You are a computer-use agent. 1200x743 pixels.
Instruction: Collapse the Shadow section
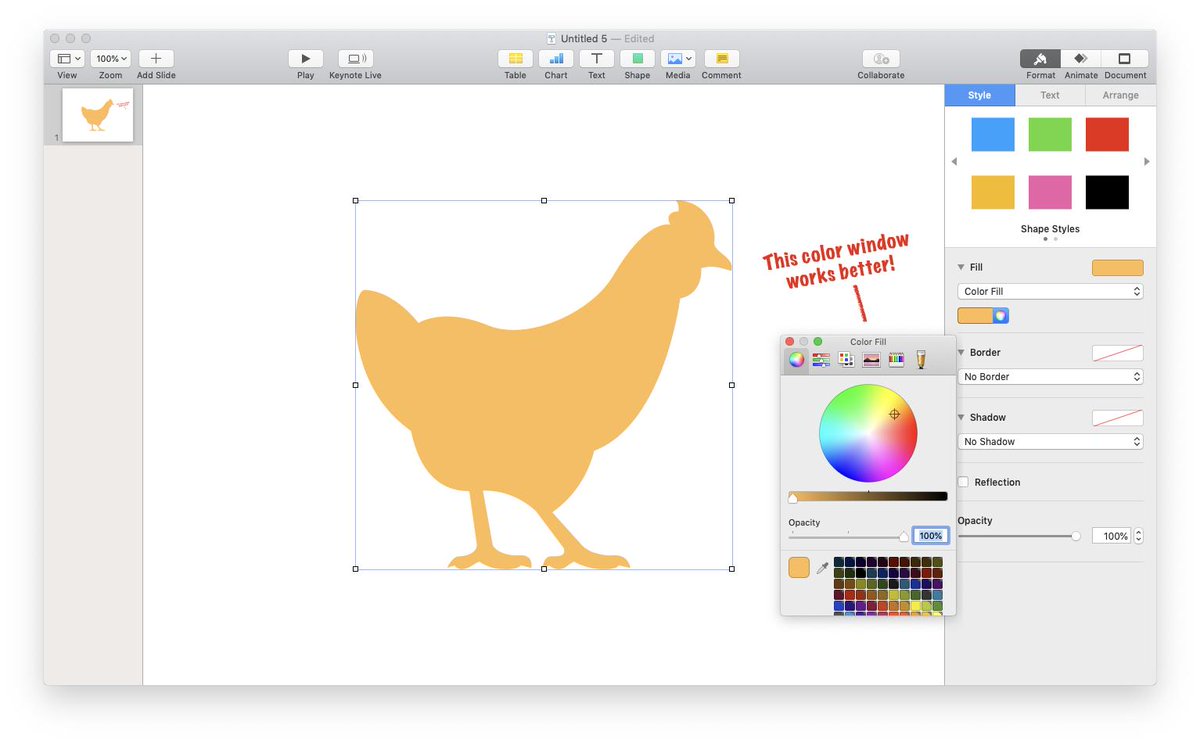[x=963, y=417]
